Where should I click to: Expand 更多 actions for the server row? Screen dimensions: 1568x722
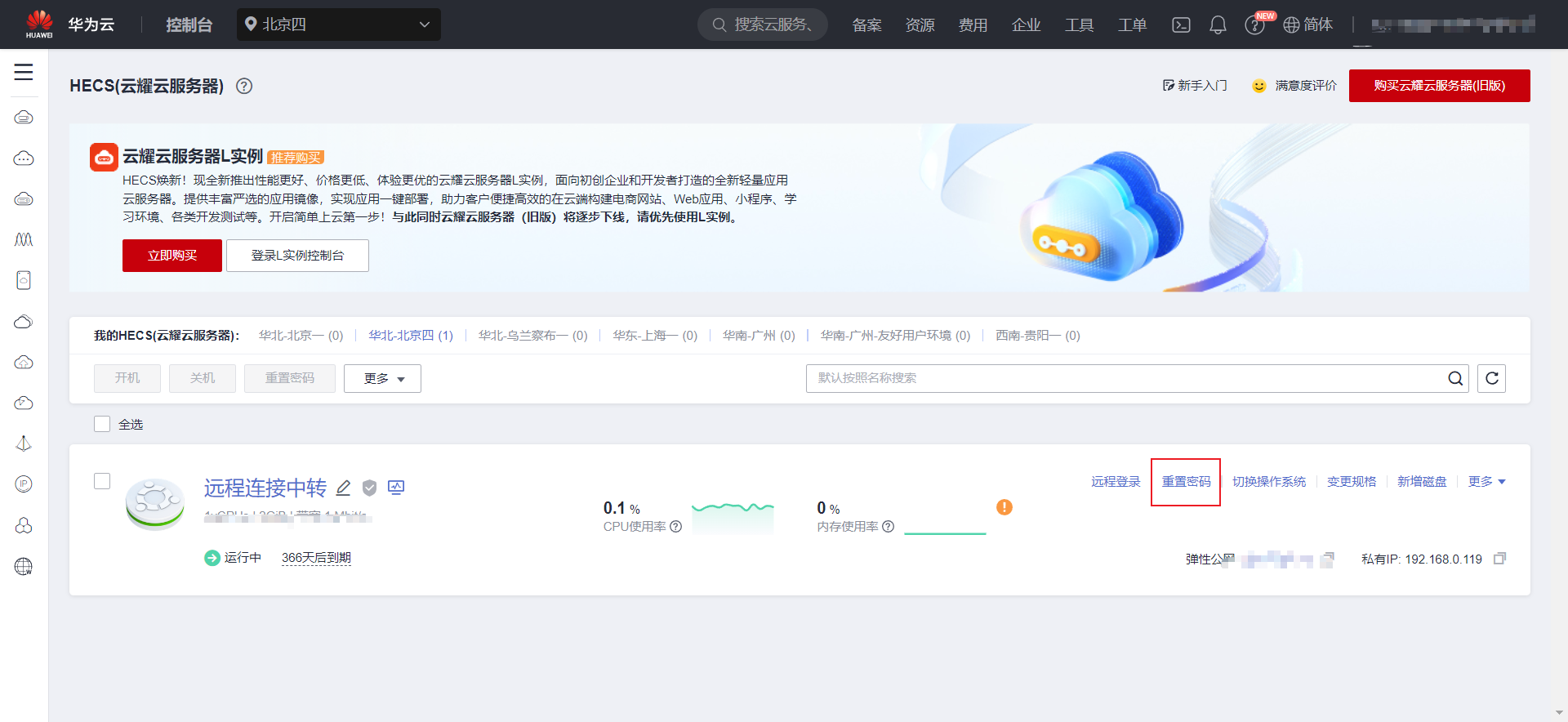pos(1486,482)
